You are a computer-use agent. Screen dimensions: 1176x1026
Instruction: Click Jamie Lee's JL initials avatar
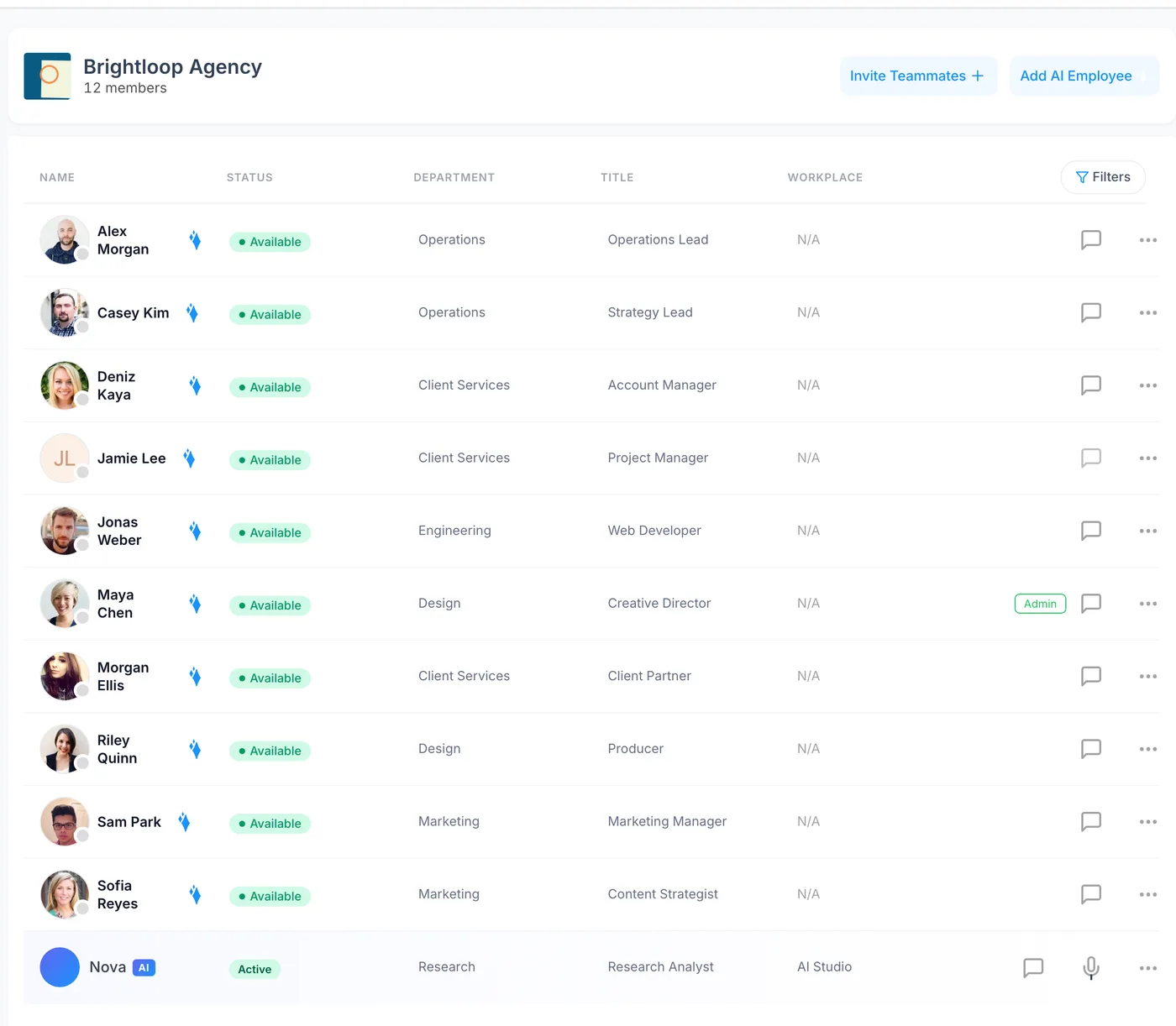tap(65, 458)
